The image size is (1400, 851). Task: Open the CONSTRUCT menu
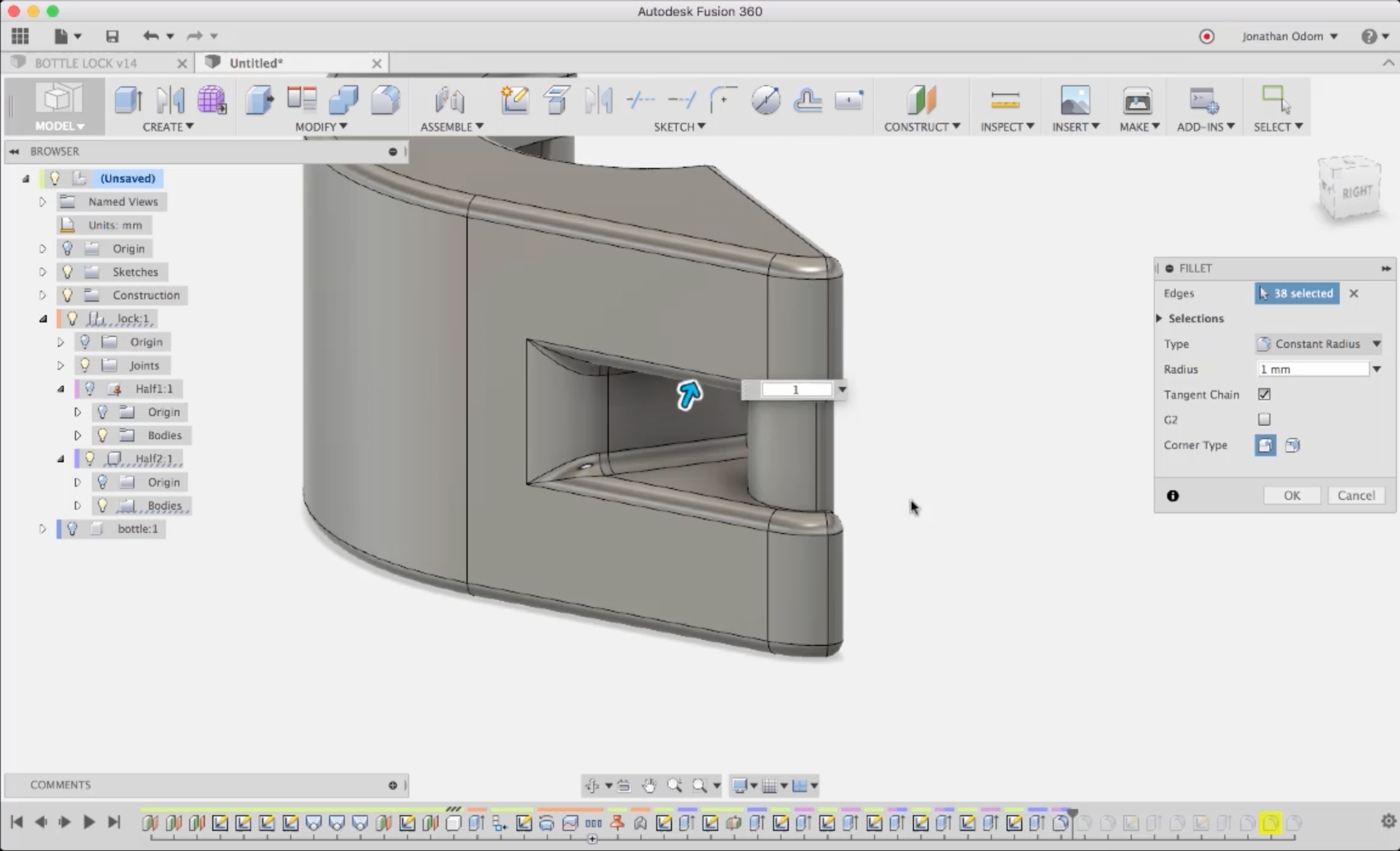pos(921,127)
